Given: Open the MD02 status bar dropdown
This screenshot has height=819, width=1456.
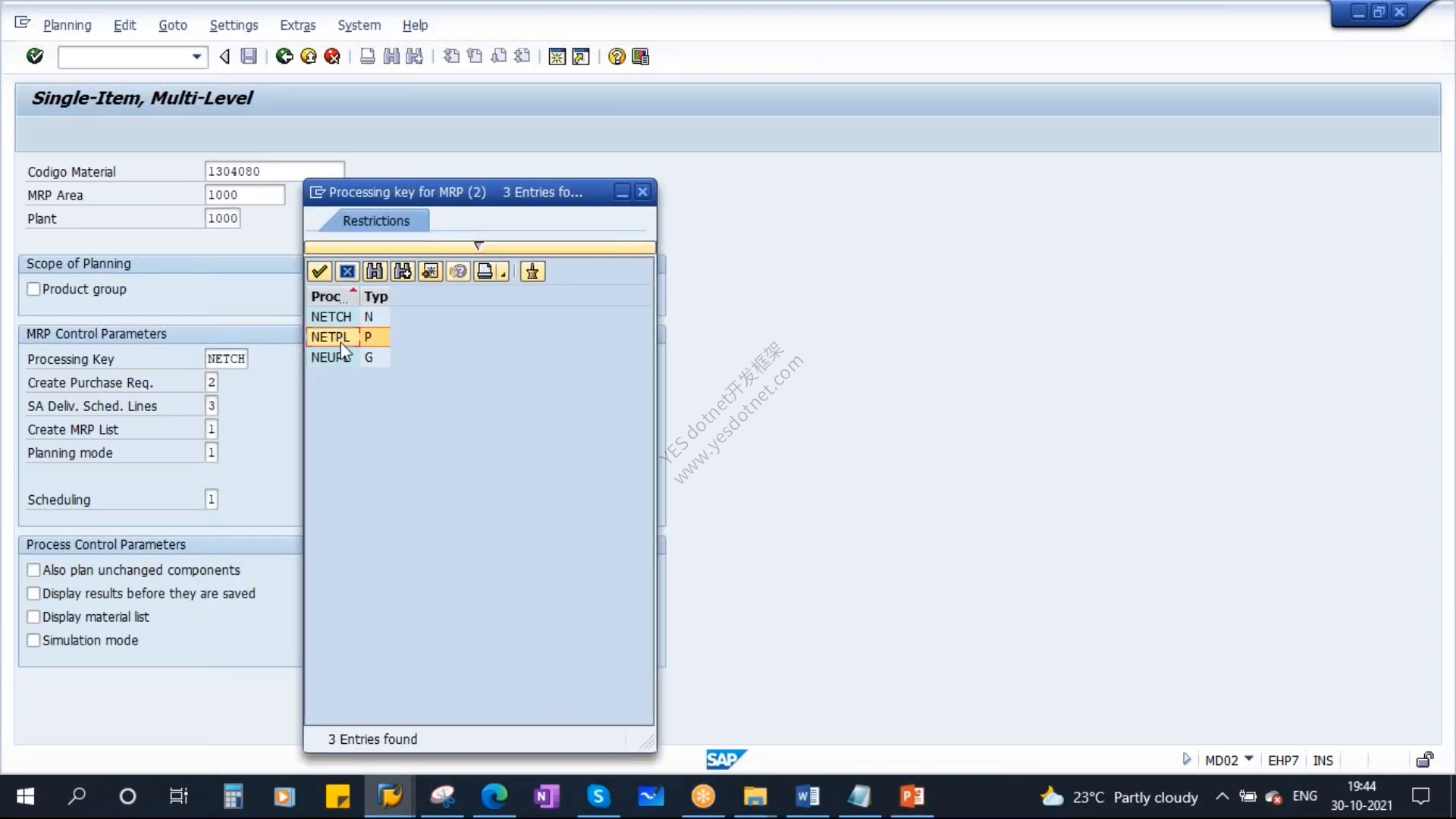Looking at the screenshot, I should [1249, 759].
